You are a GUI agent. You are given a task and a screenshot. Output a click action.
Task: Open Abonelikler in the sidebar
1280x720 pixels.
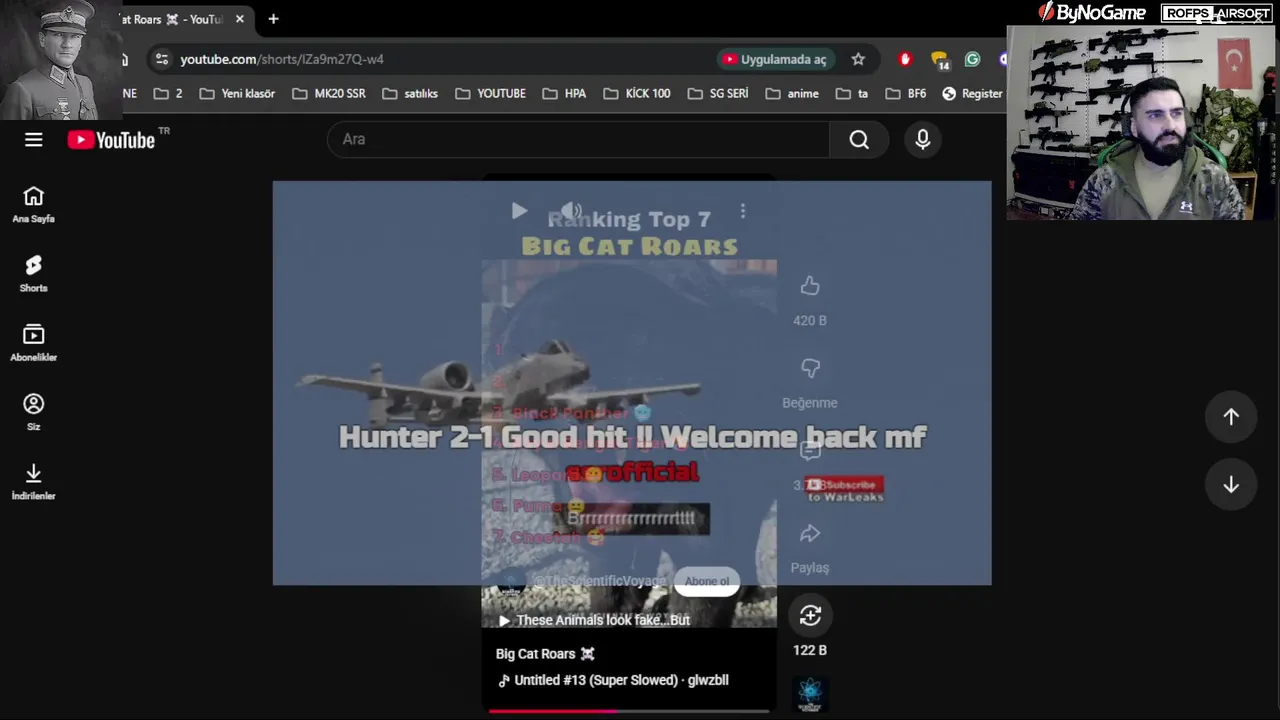(x=33, y=342)
